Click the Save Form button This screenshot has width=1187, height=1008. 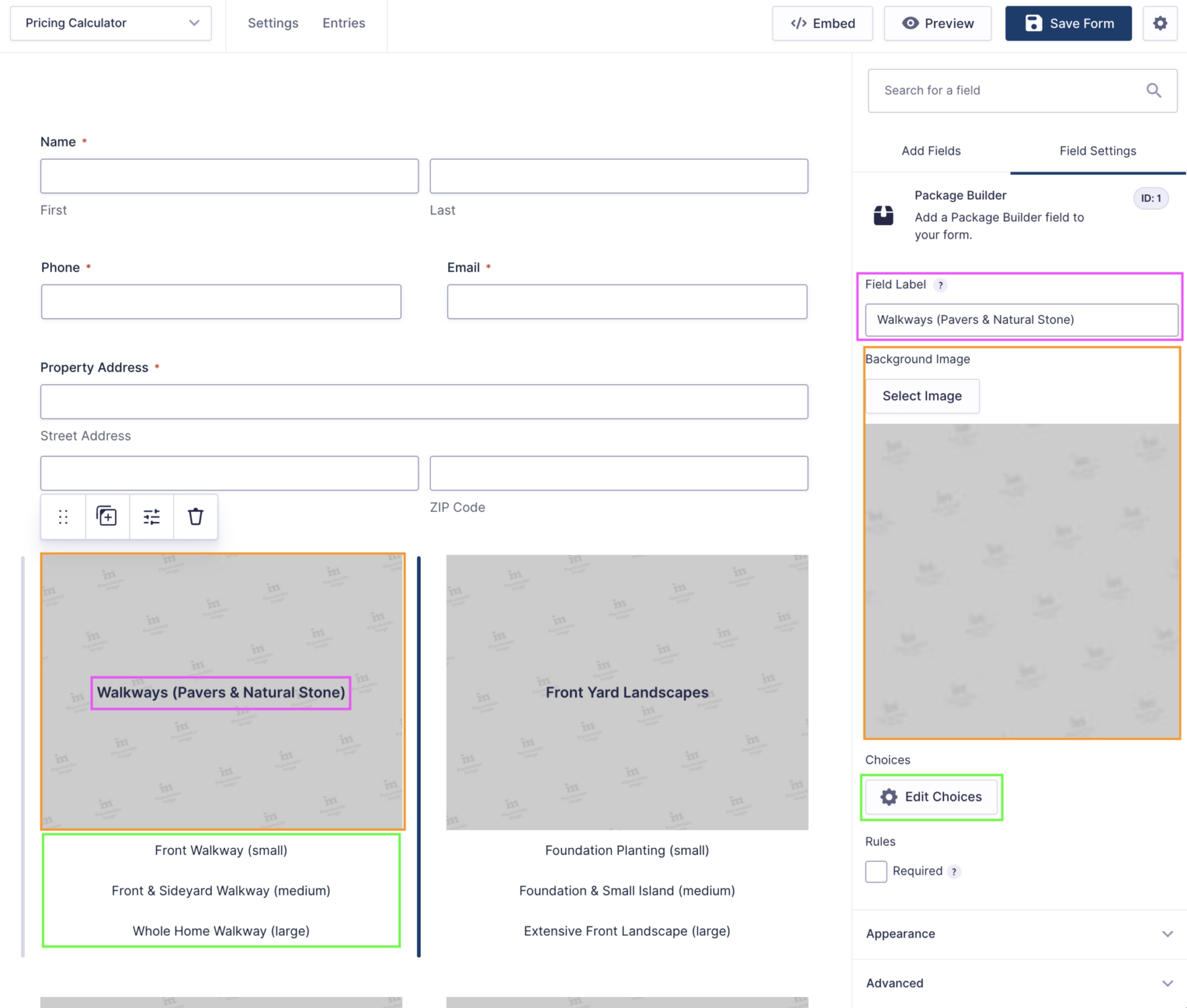[x=1068, y=23]
